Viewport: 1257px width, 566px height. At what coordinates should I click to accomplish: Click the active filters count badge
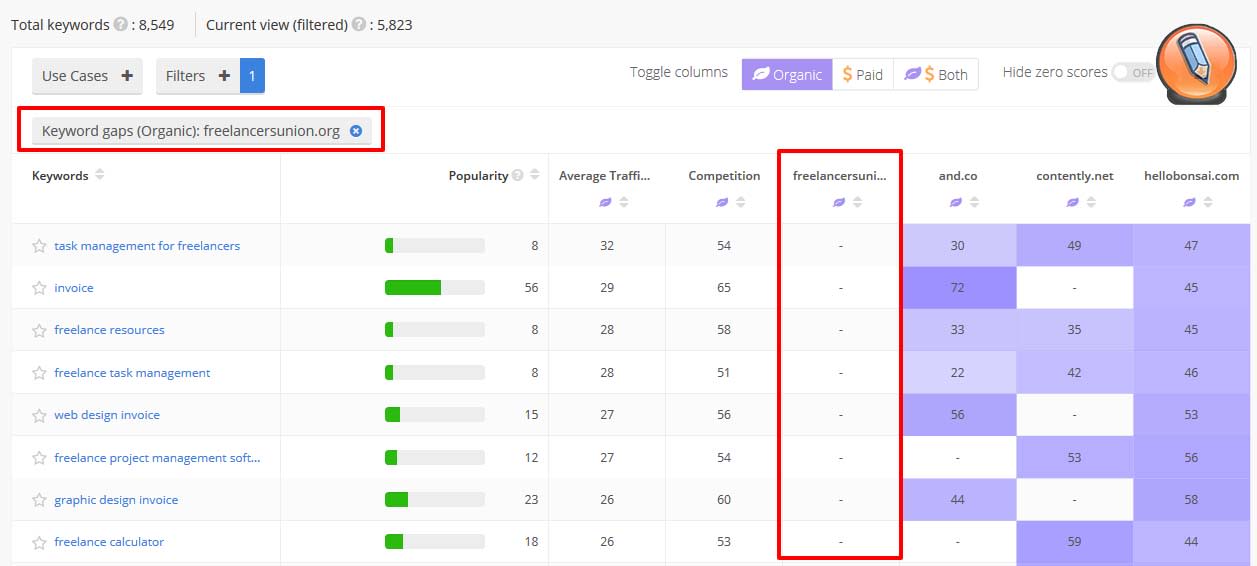tap(252, 76)
